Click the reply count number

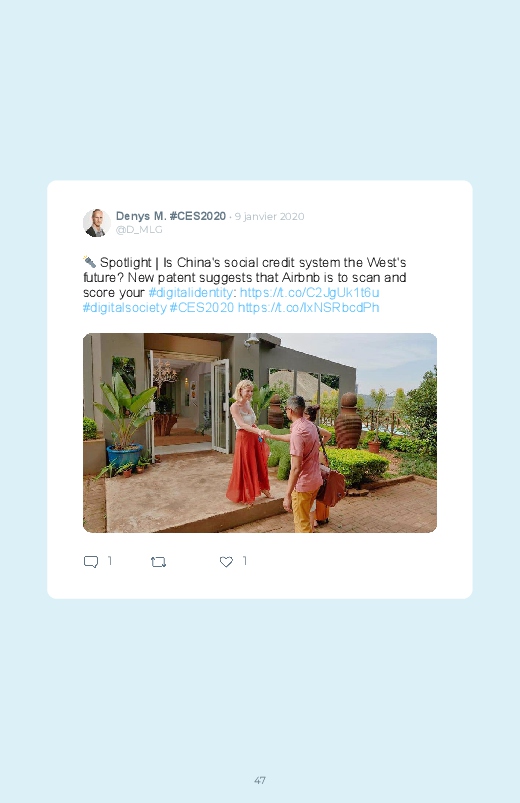(x=110, y=561)
